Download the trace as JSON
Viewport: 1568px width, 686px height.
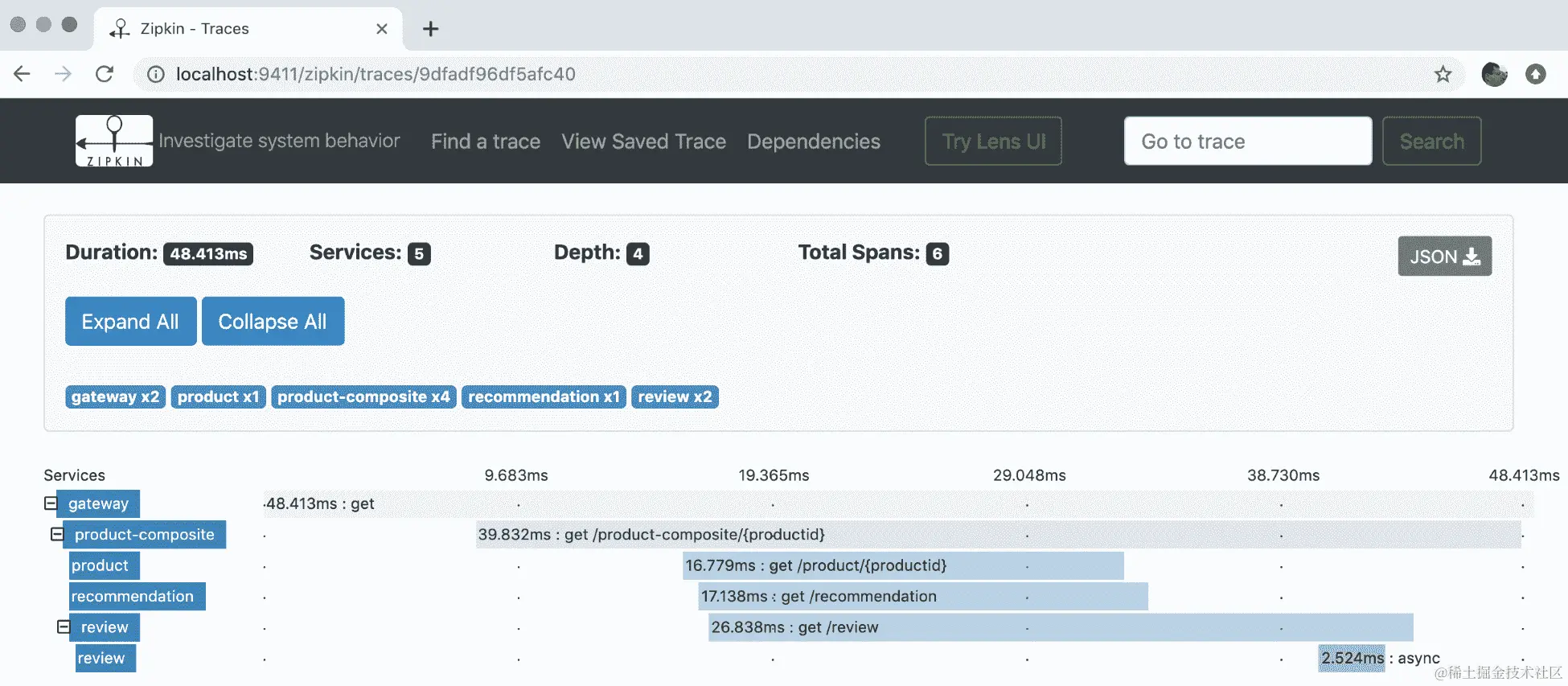(1444, 256)
